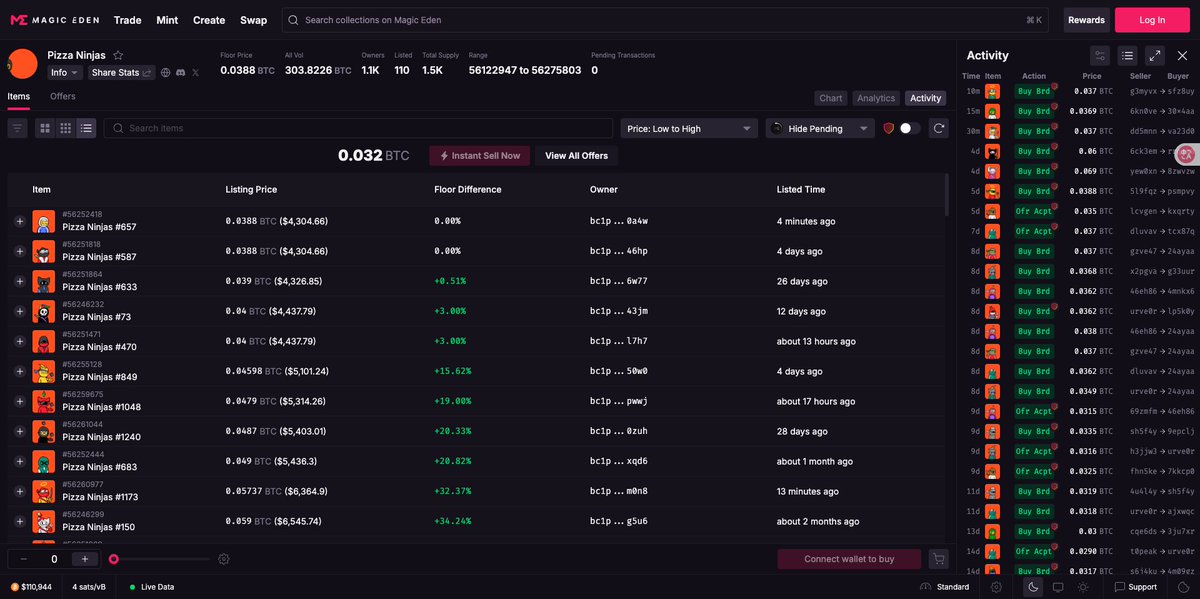Image resolution: width=1200 pixels, height=599 pixels.
Task: Expand the Info dropdown
Action: 65,73
